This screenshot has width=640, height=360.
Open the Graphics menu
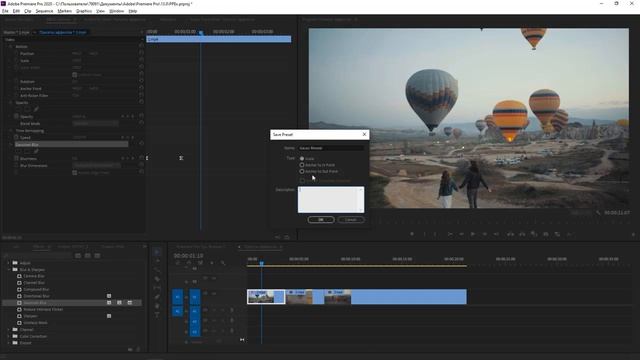point(84,11)
